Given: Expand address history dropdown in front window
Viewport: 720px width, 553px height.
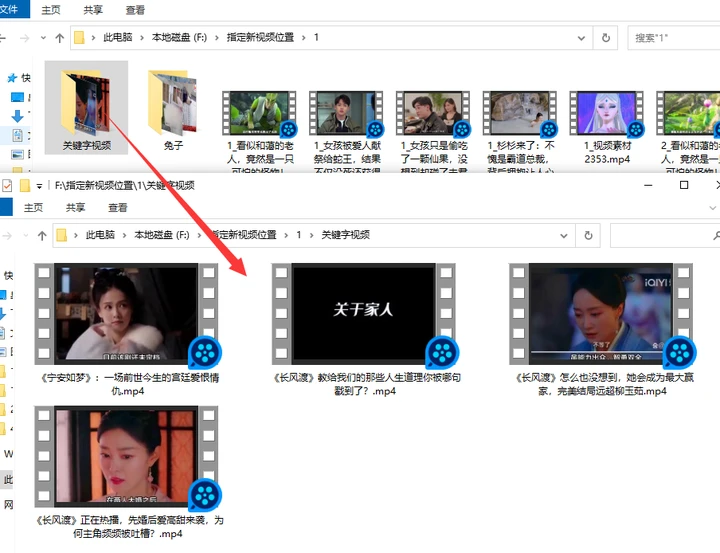Looking at the screenshot, I should [564, 236].
